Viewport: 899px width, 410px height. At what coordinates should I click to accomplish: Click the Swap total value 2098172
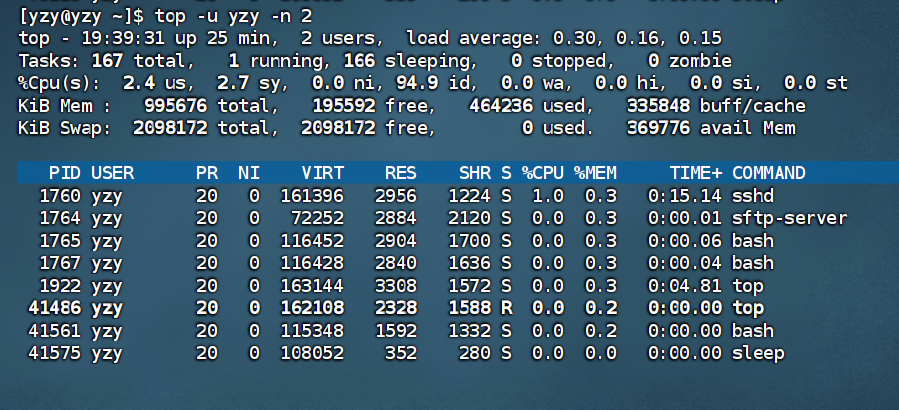pos(170,127)
